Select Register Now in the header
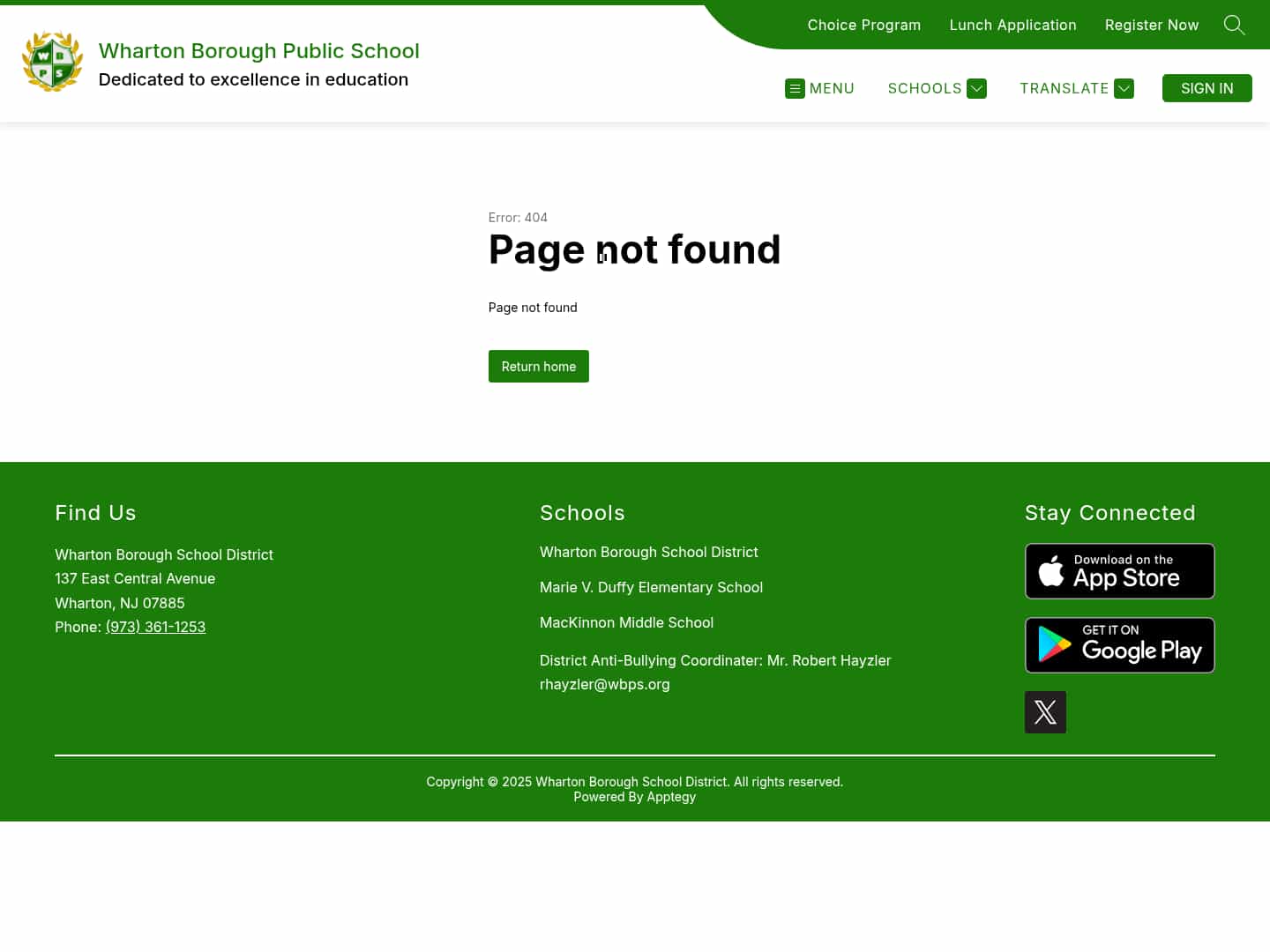This screenshot has height=952, width=1270. (1152, 25)
